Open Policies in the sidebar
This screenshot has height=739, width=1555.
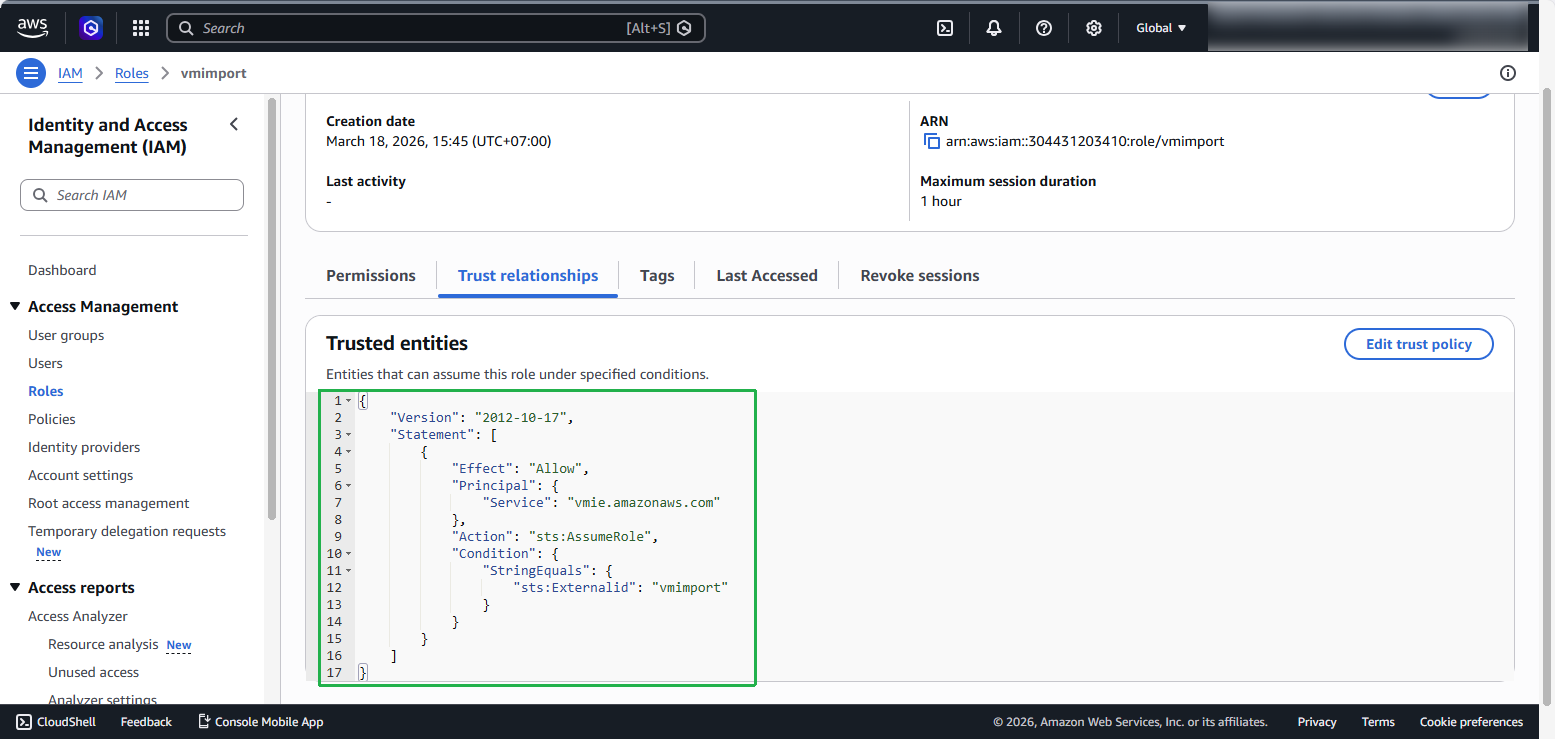(52, 419)
